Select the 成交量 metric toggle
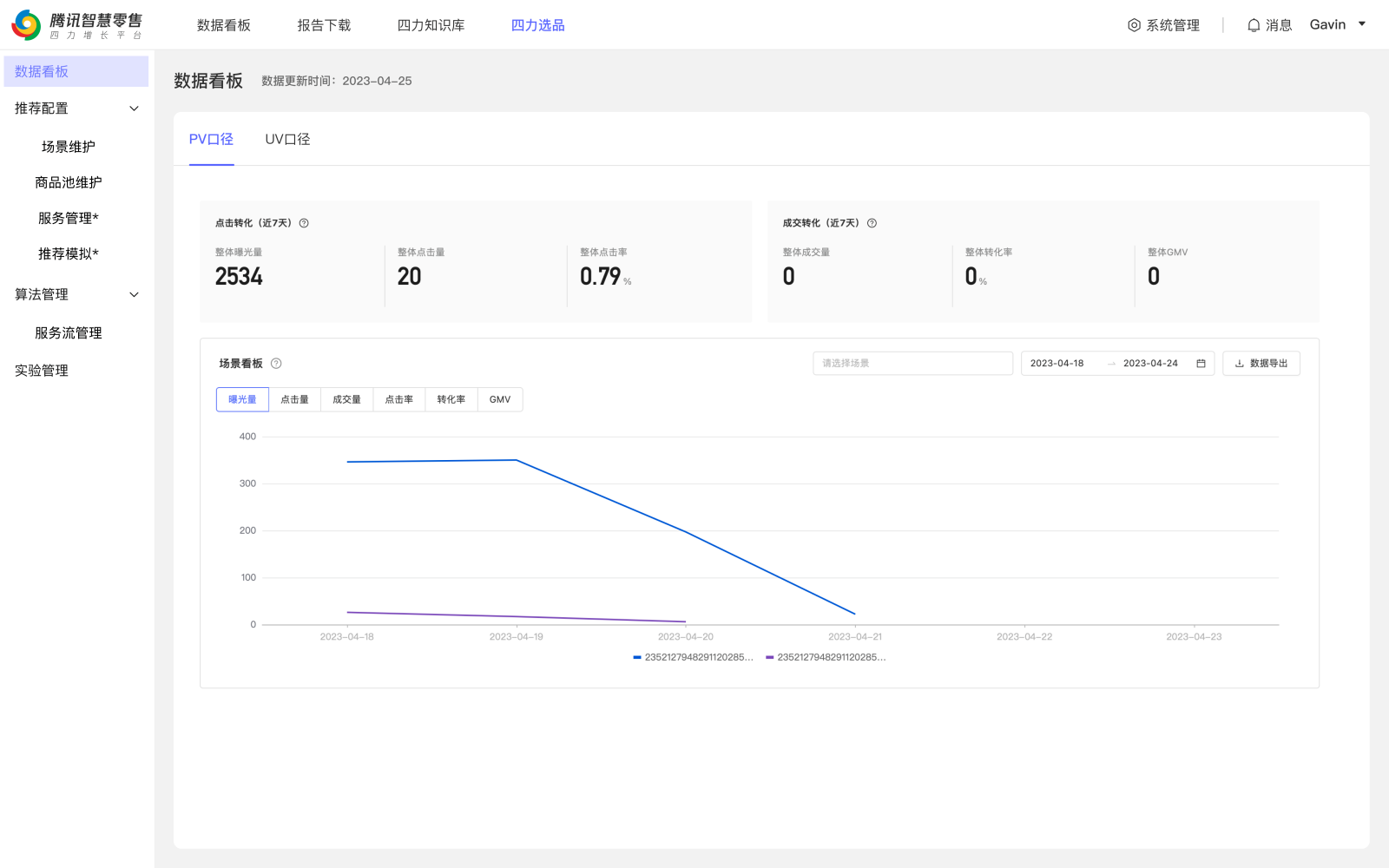This screenshot has width=1389, height=868. tap(346, 399)
